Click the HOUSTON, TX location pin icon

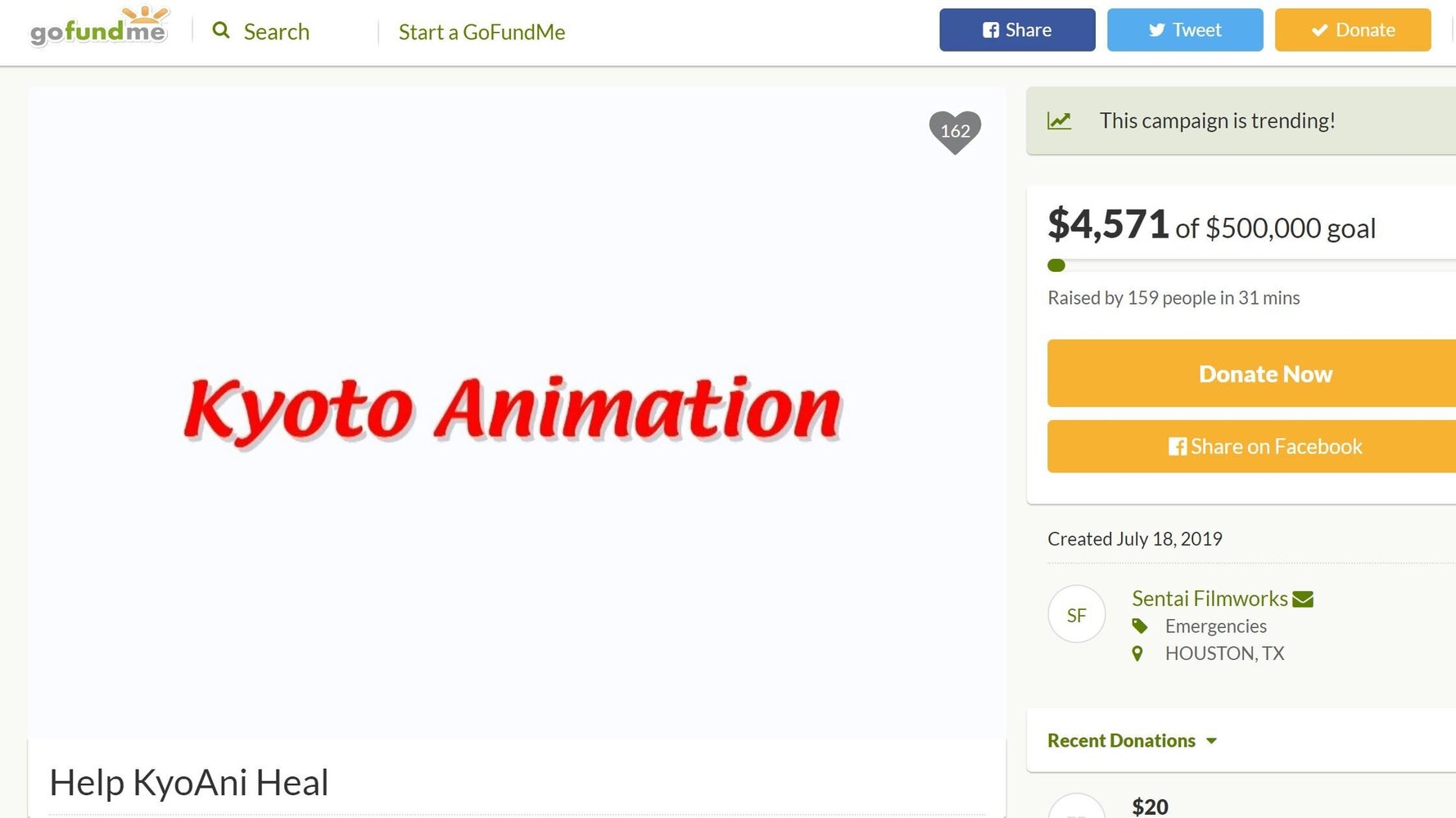coord(1138,653)
